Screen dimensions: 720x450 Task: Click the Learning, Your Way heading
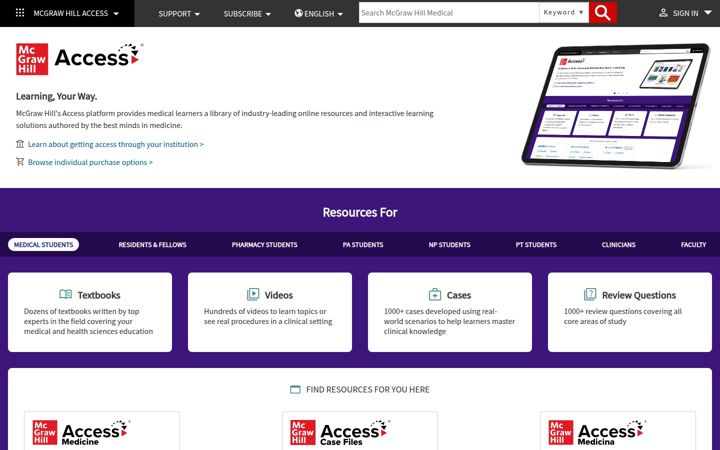click(x=56, y=96)
